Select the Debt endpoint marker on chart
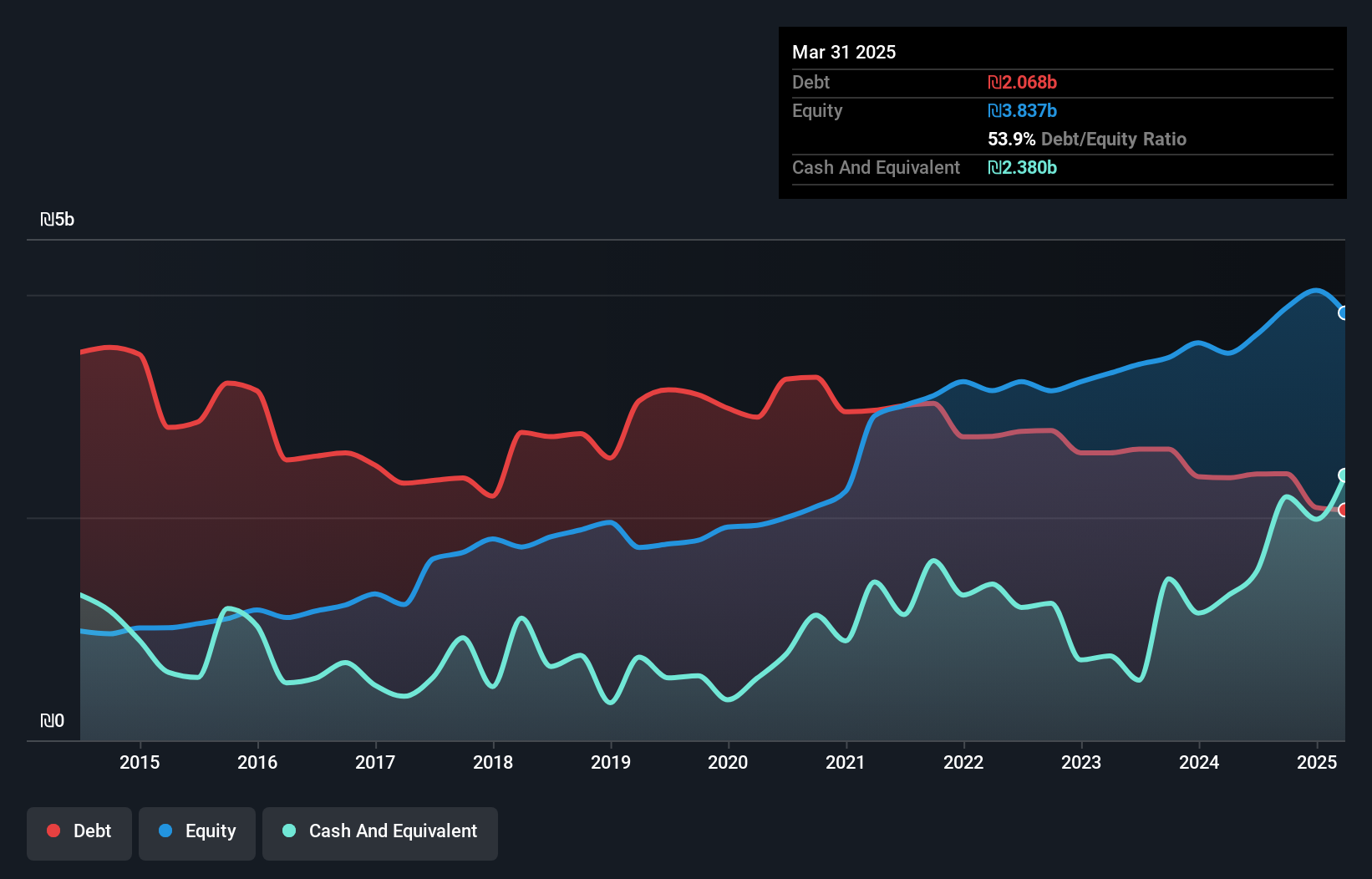The width and height of the screenshot is (1372, 879). [1344, 510]
